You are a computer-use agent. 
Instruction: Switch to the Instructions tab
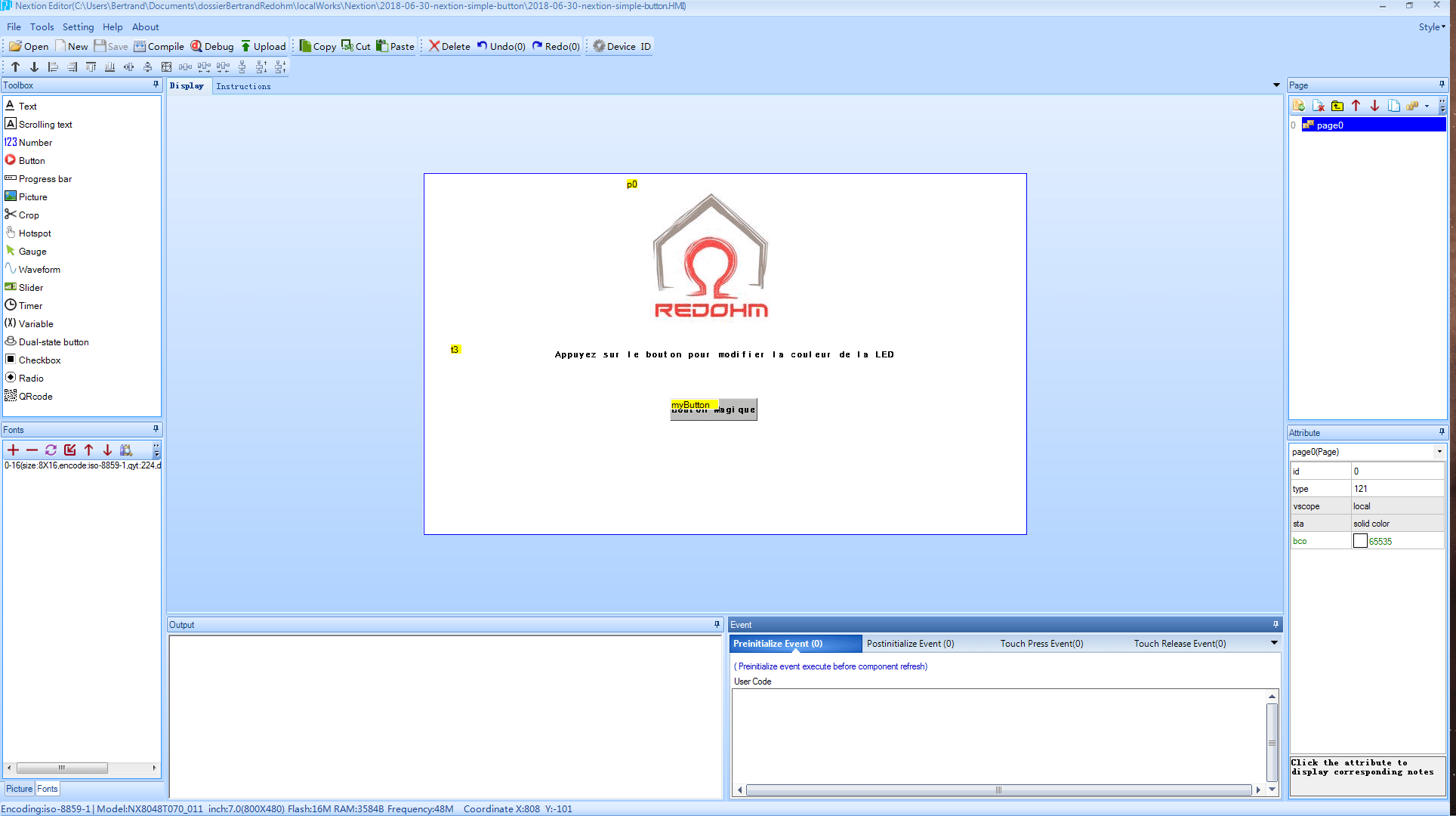(x=243, y=86)
